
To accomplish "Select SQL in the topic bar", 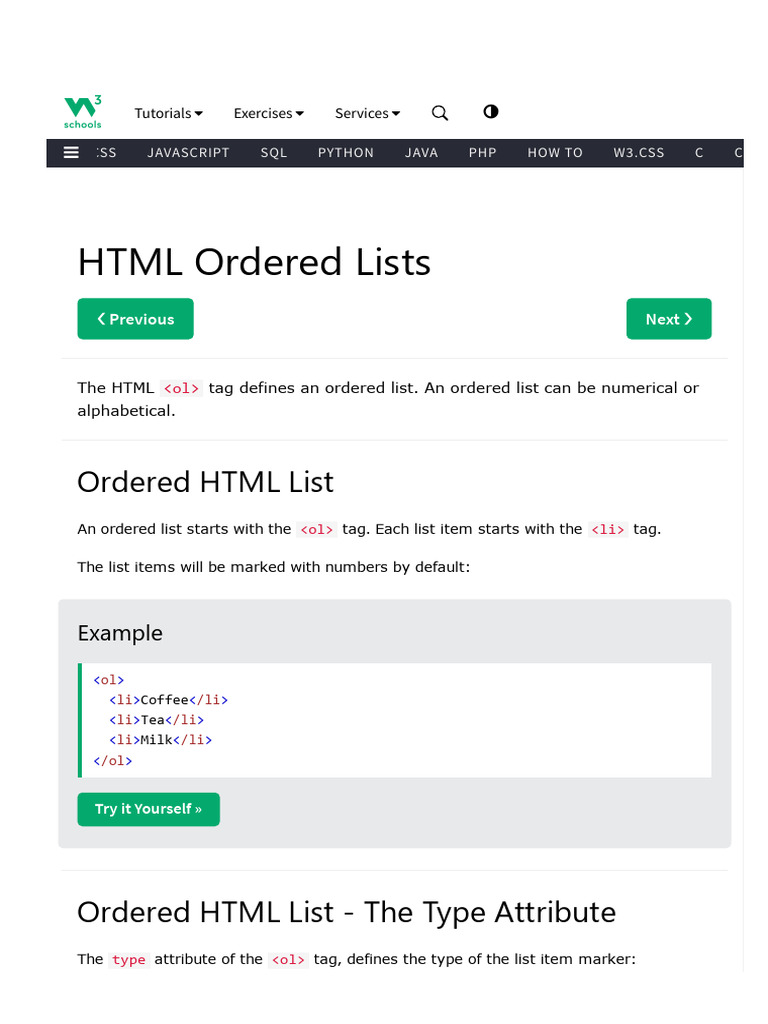I will (x=274, y=153).
